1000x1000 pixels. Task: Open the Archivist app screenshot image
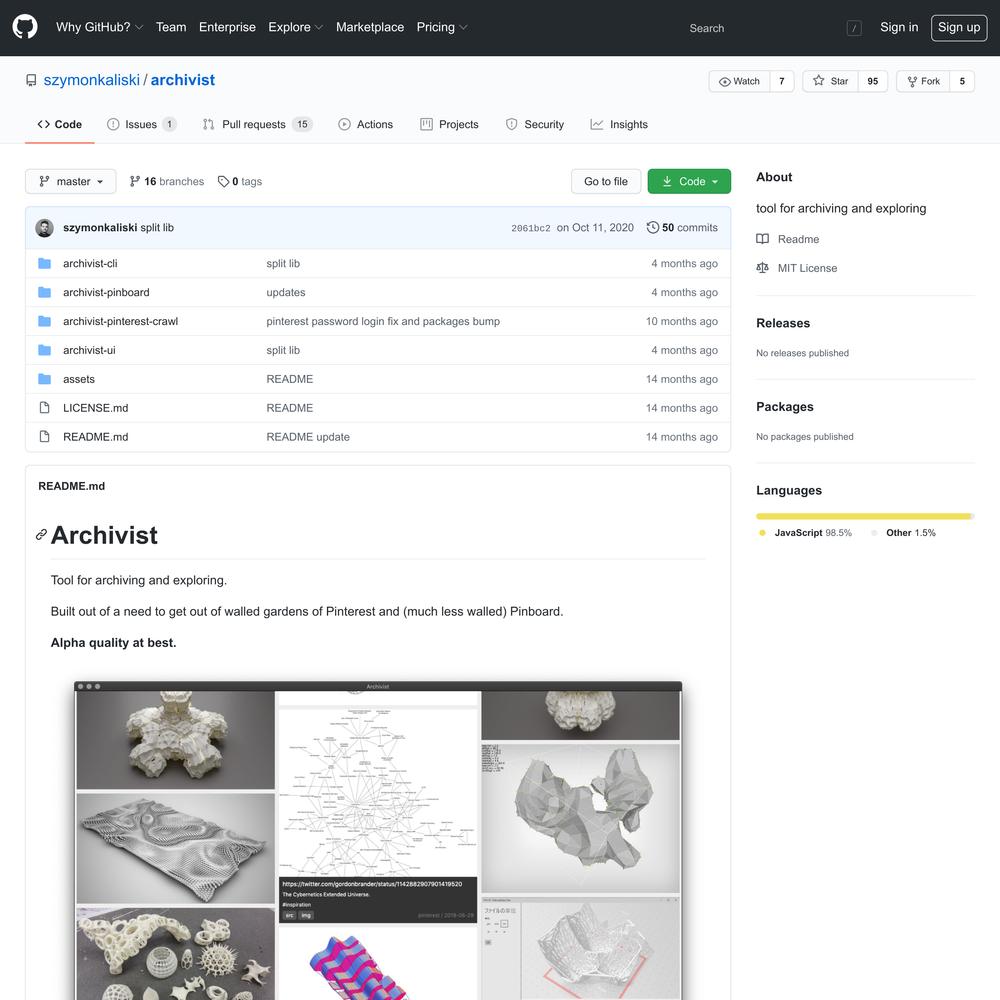tap(378, 841)
